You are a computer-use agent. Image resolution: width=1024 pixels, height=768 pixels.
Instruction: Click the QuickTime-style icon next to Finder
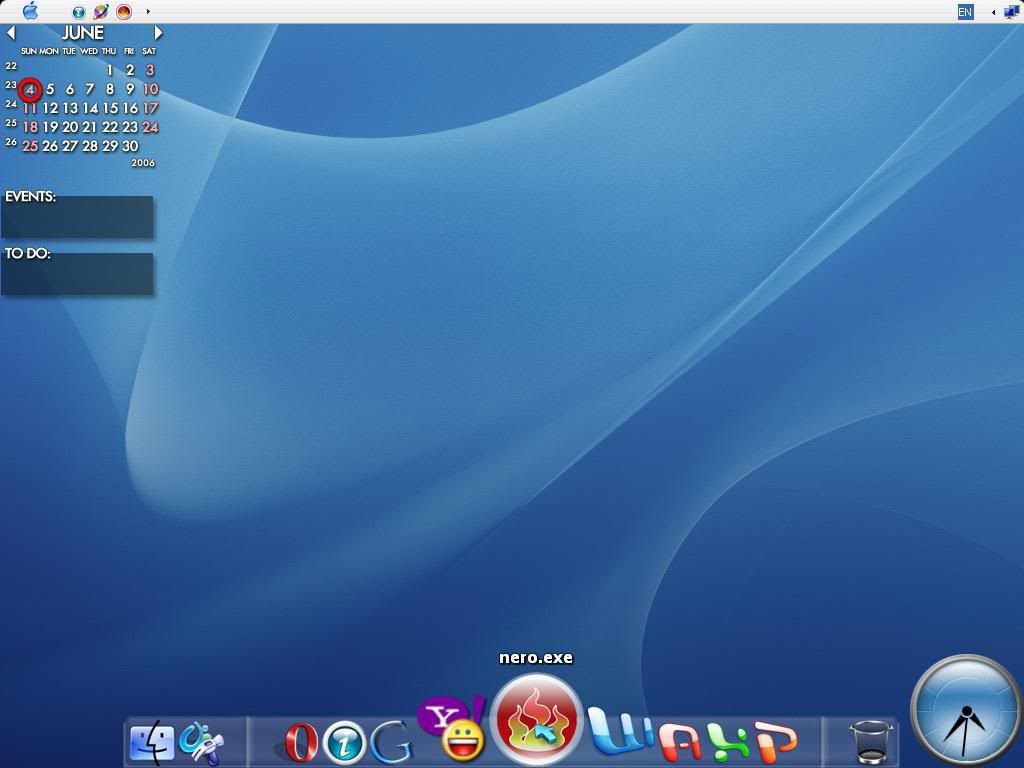[201, 742]
